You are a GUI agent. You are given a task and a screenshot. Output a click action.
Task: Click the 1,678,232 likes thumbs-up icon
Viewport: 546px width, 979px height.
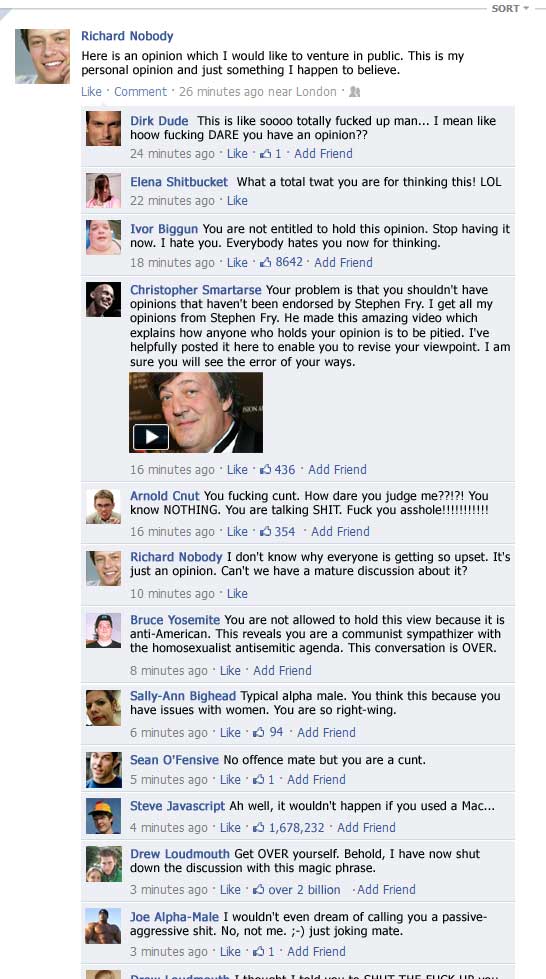258,827
